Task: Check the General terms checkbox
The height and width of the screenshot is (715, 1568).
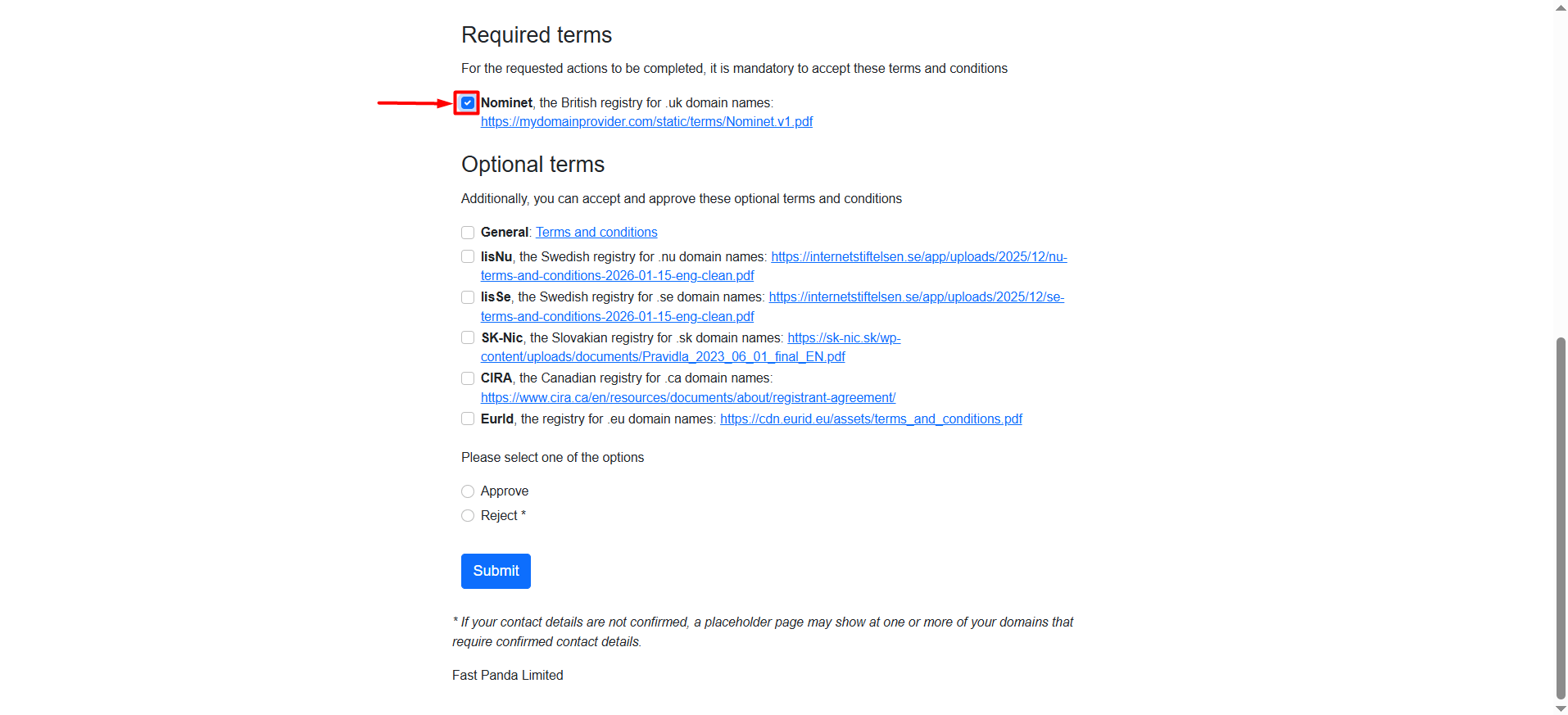Action: click(468, 233)
